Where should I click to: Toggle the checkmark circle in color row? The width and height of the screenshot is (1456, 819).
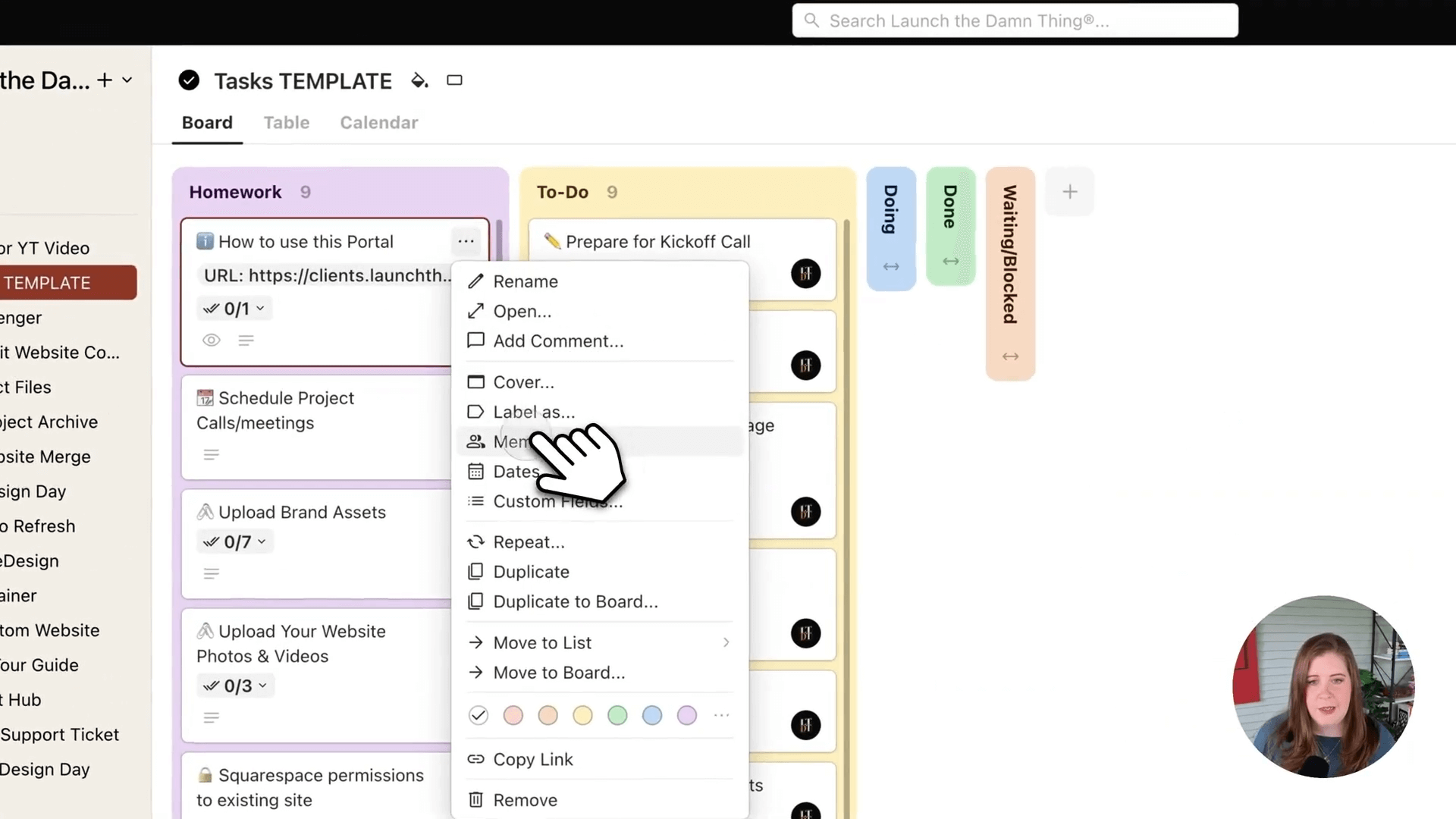(x=479, y=715)
